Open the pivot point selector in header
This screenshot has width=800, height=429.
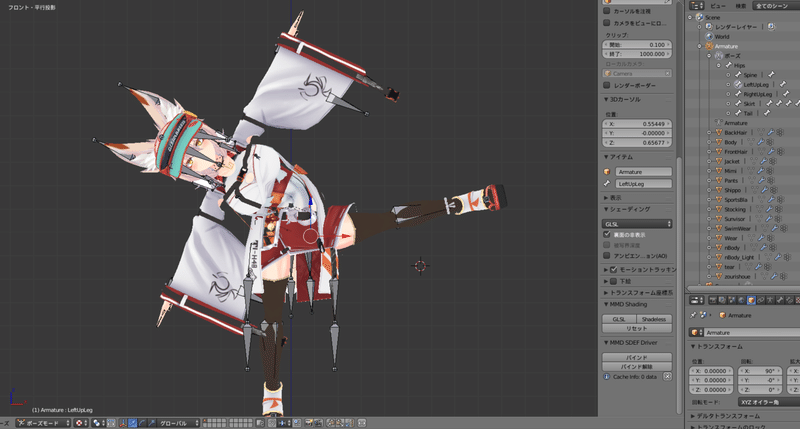pos(99,423)
